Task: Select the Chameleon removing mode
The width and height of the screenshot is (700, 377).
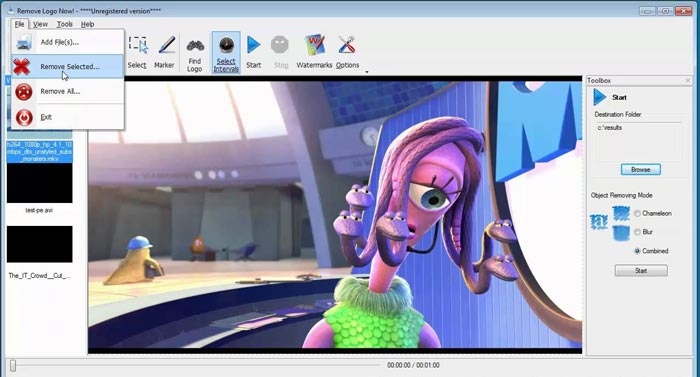Action: tap(638, 214)
